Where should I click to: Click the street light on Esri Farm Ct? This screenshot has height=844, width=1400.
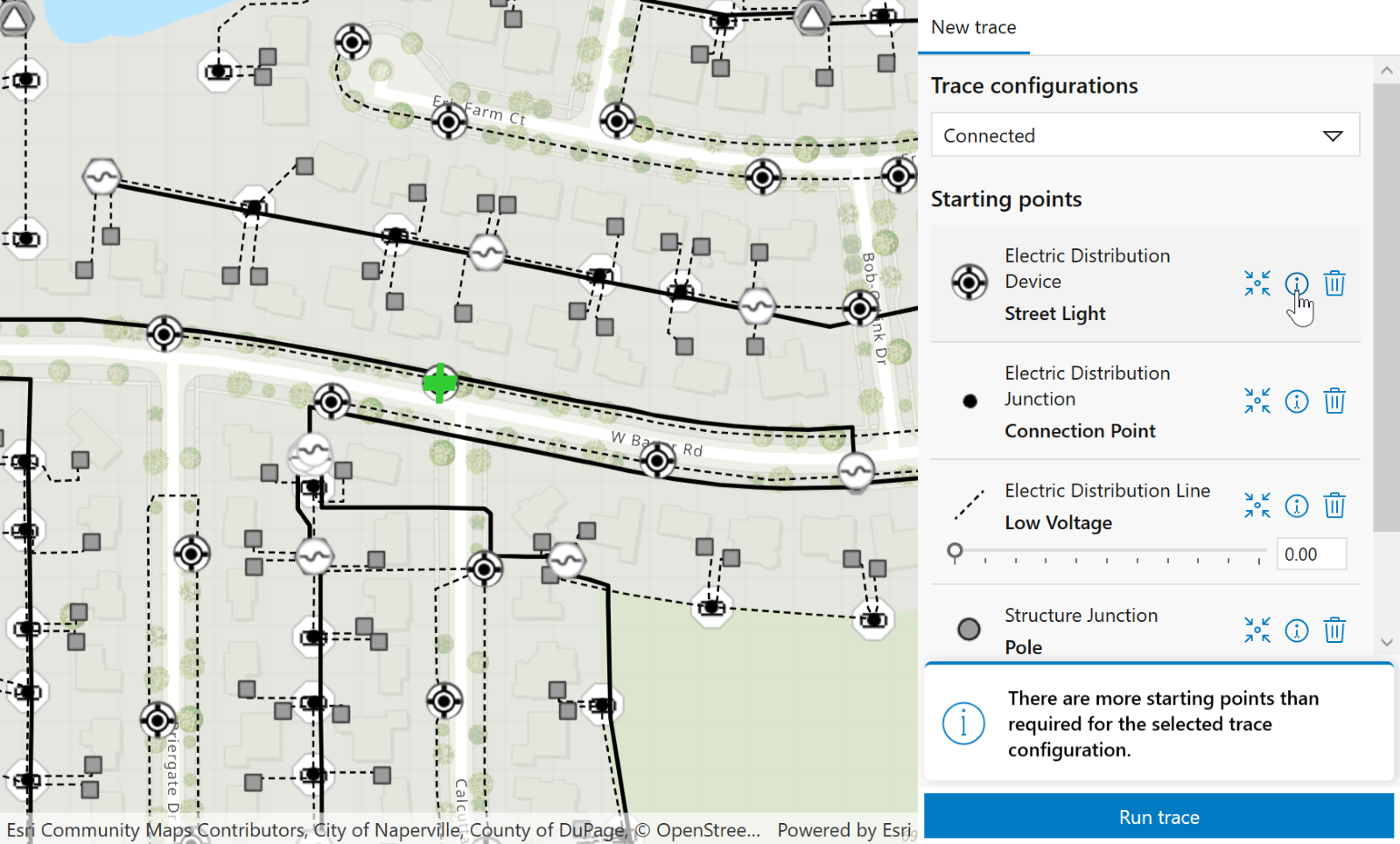[449, 122]
